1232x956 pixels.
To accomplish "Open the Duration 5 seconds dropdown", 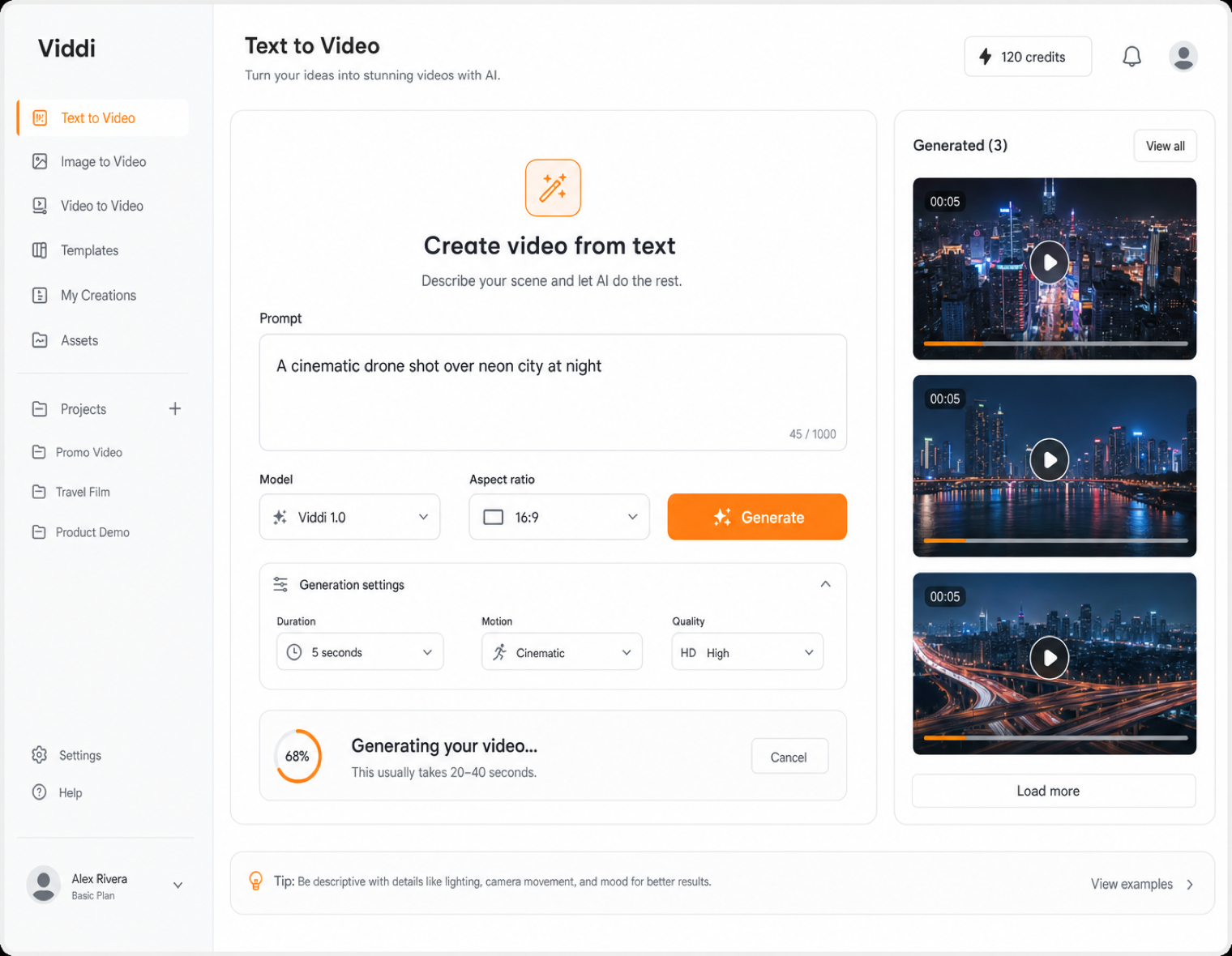I will 360,652.
